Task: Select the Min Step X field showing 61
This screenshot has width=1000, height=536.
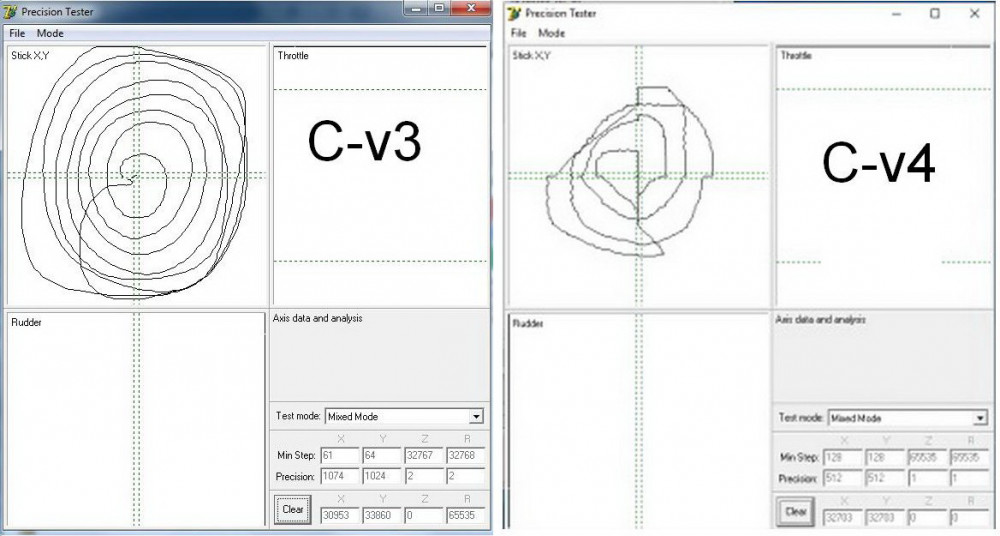Action: point(340,456)
